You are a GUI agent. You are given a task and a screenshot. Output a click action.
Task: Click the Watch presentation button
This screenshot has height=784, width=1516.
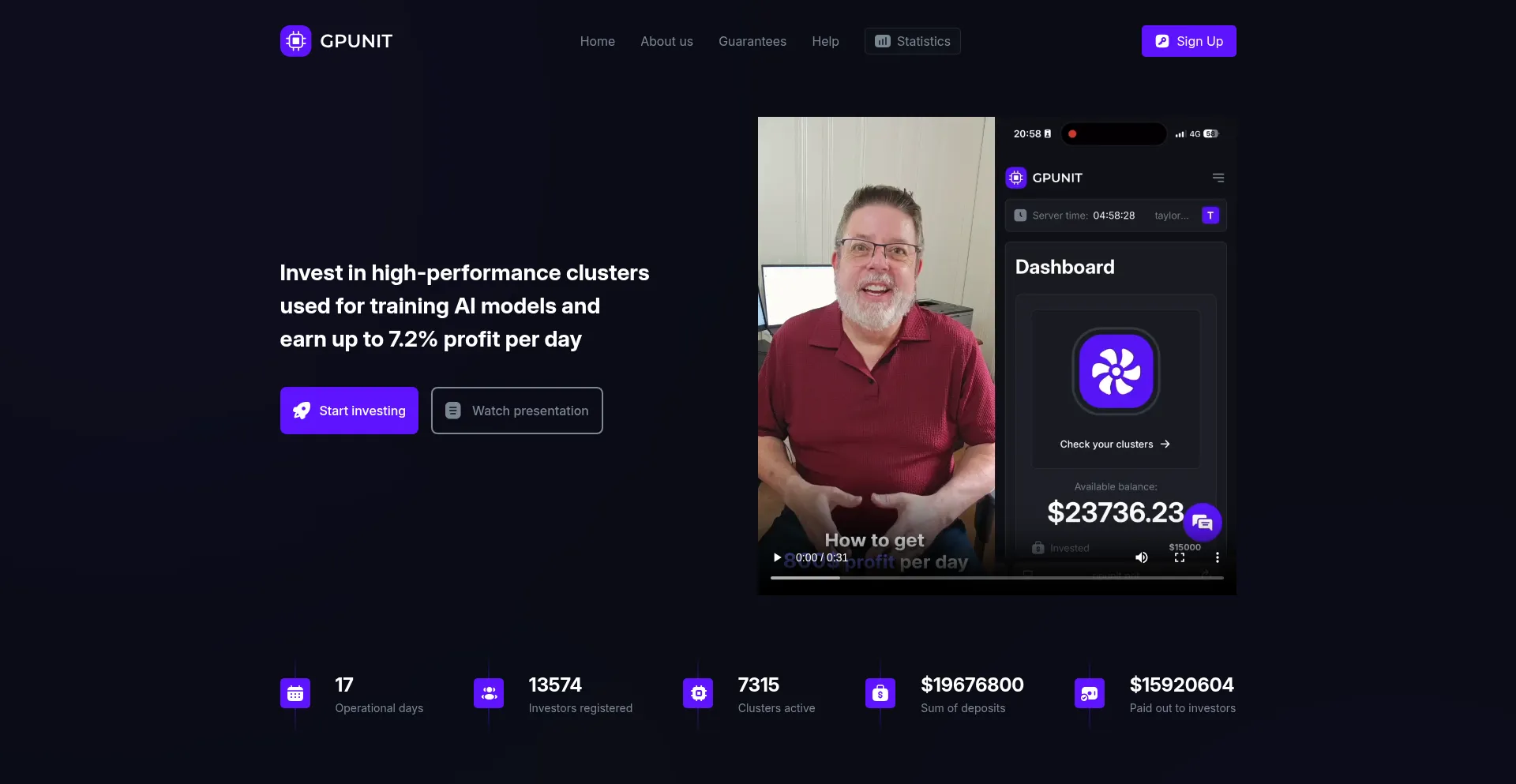516,411
